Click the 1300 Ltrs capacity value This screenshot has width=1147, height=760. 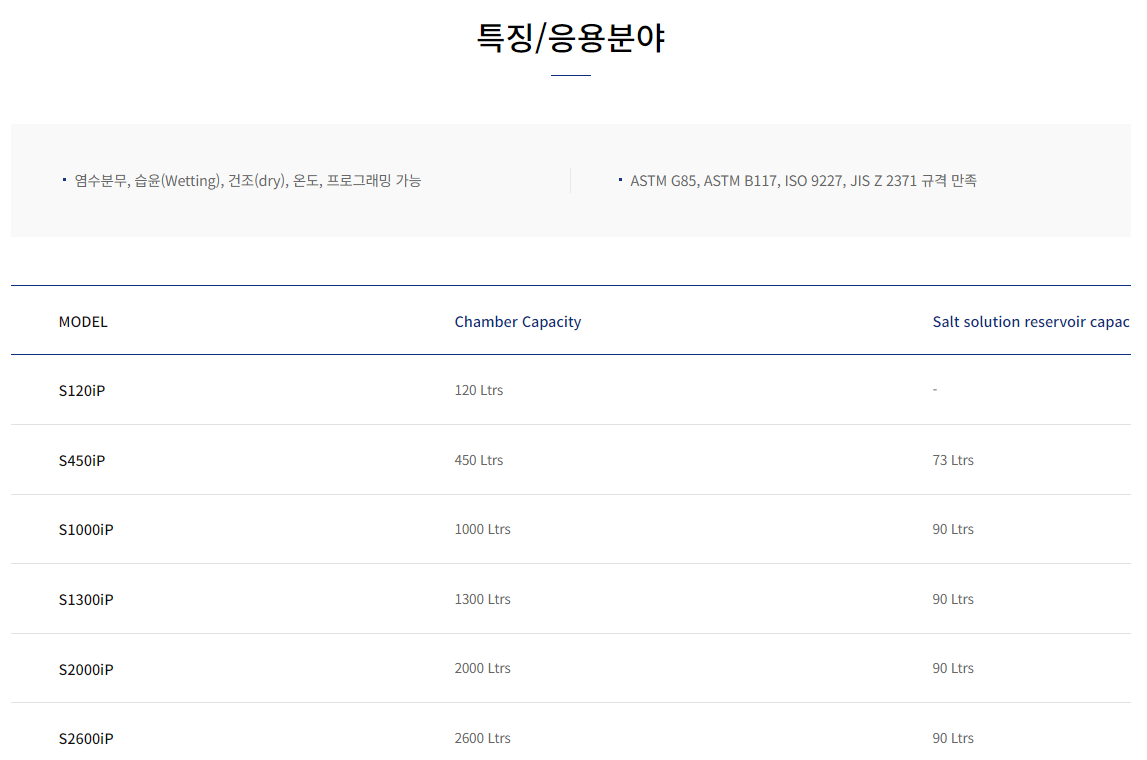point(483,599)
